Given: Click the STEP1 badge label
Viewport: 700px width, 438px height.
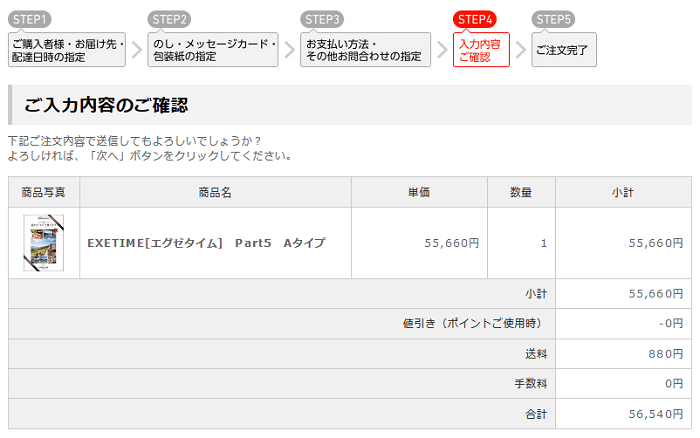Looking at the screenshot, I should click(29, 19).
